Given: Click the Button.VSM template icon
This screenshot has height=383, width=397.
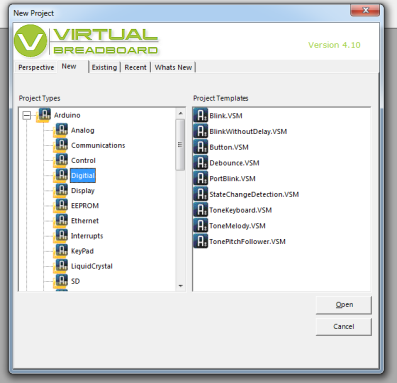Looking at the screenshot, I should coord(201,147).
